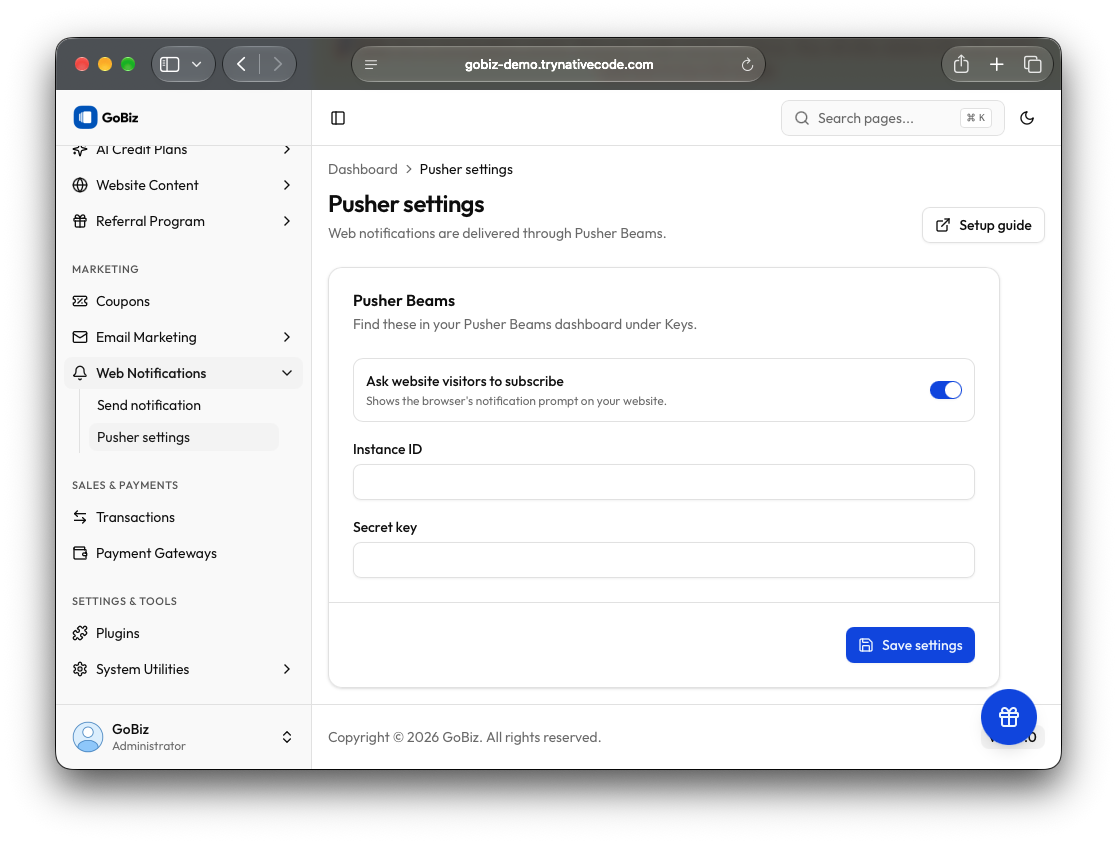Reload the page in Safari
1117x843 pixels.
747,65
